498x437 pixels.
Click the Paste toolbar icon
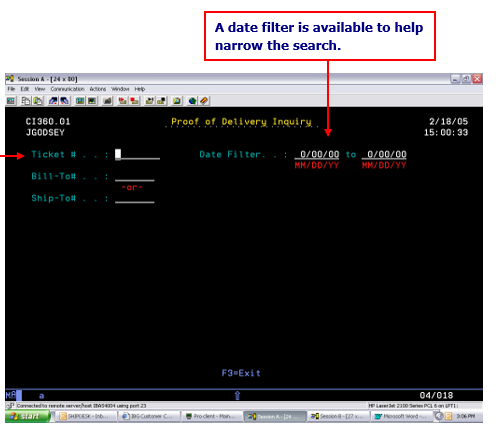(x=38, y=100)
